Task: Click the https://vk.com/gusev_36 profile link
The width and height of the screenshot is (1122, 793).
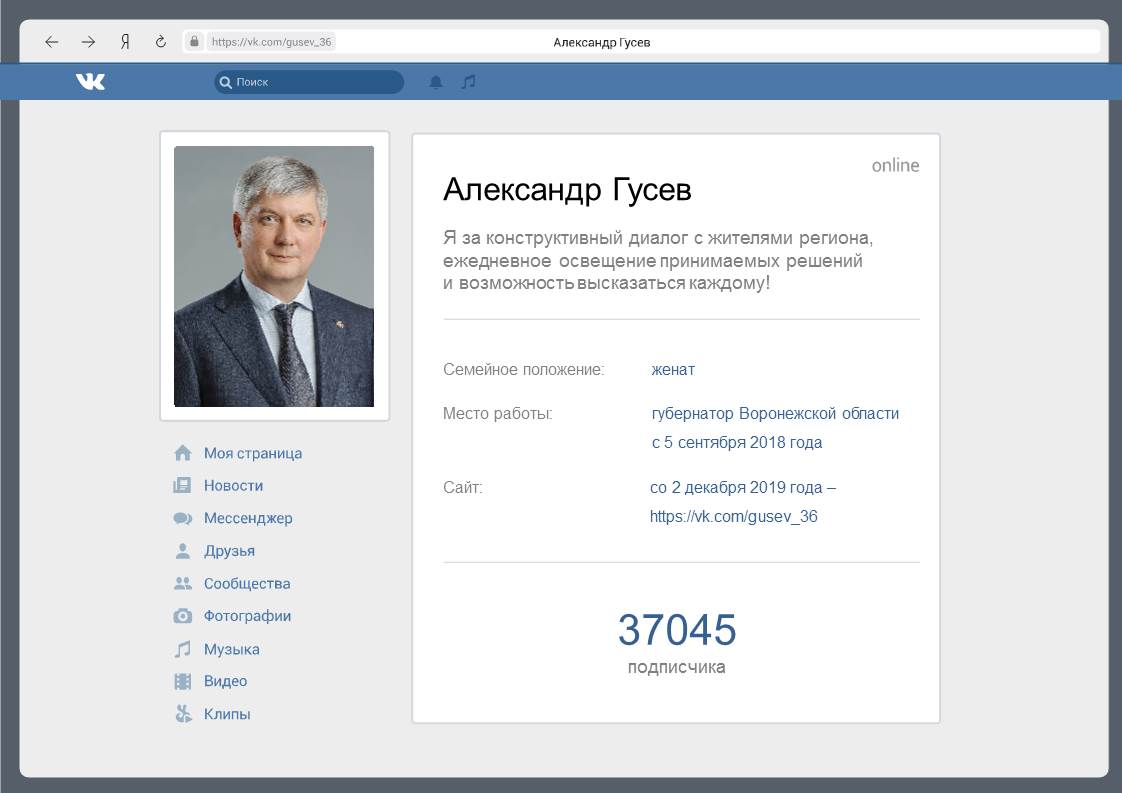Action: [733, 517]
